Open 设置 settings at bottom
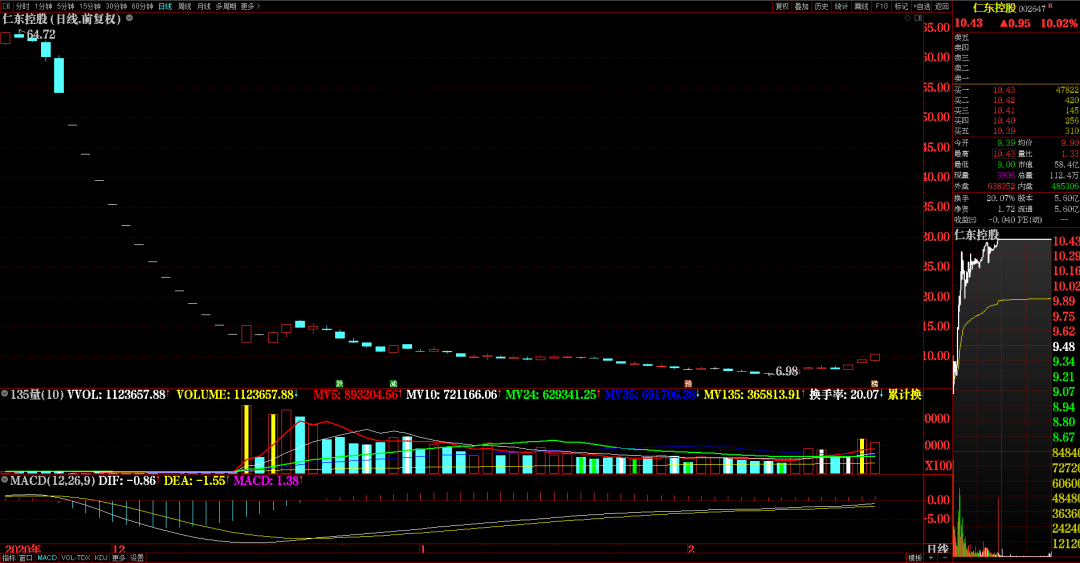The image size is (1080, 563). point(137,558)
